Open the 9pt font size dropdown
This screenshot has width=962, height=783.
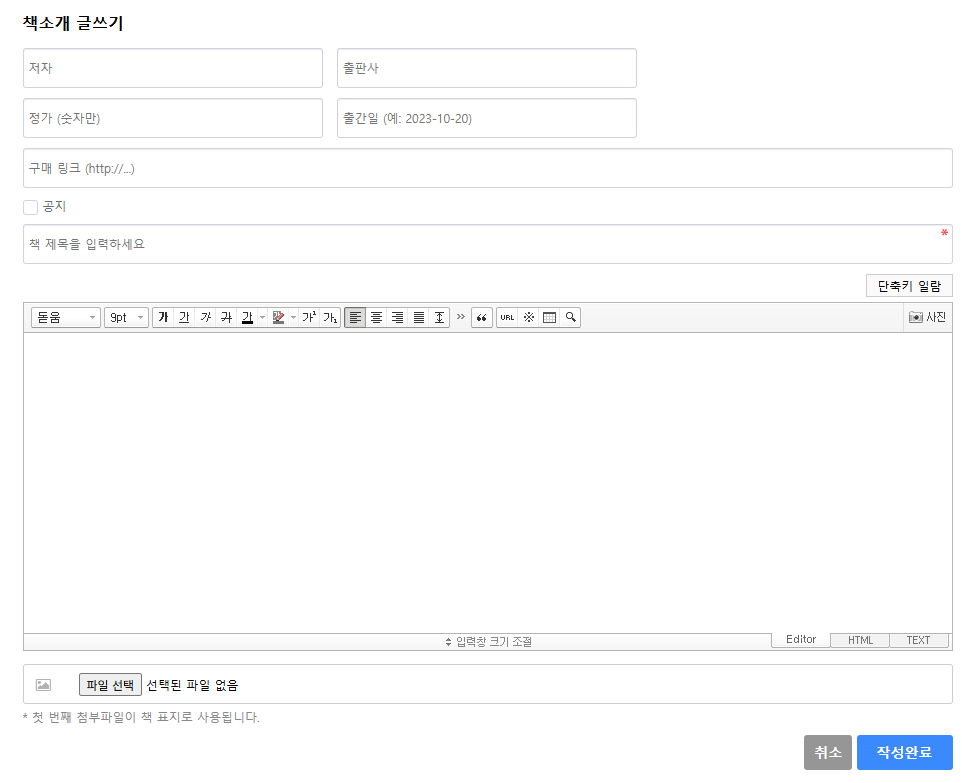(x=126, y=317)
